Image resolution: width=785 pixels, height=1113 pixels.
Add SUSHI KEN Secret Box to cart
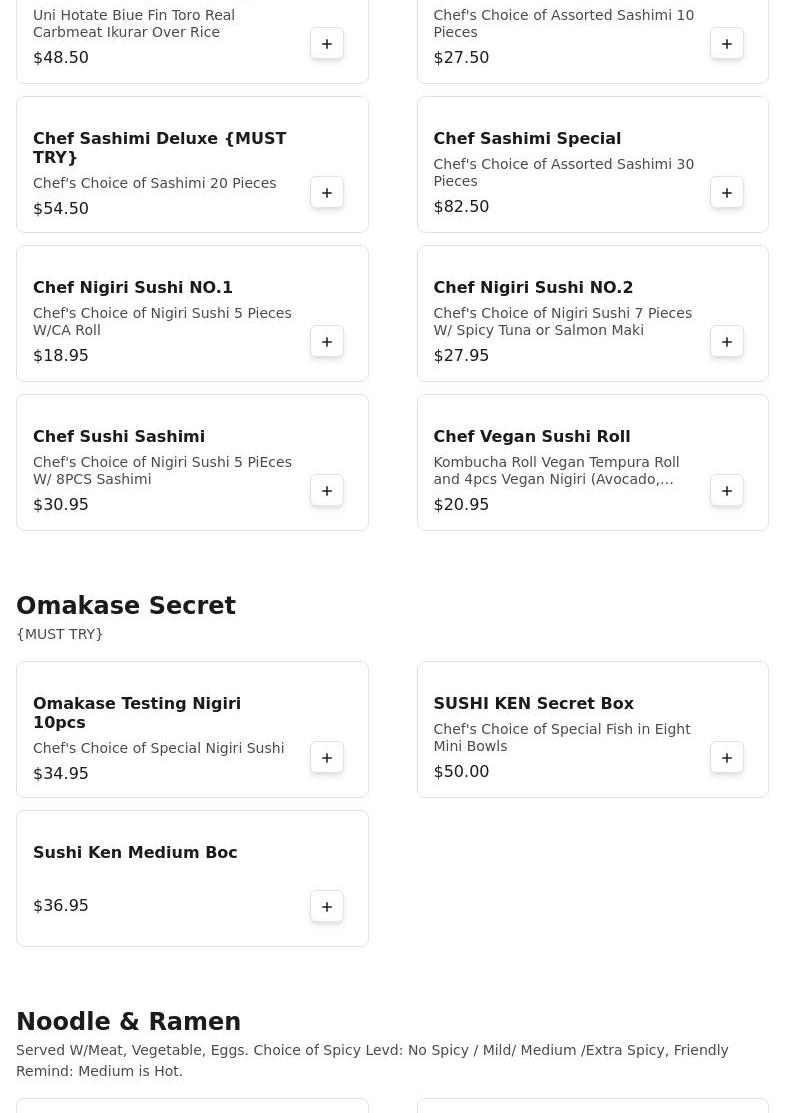click(x=727, y=757)
